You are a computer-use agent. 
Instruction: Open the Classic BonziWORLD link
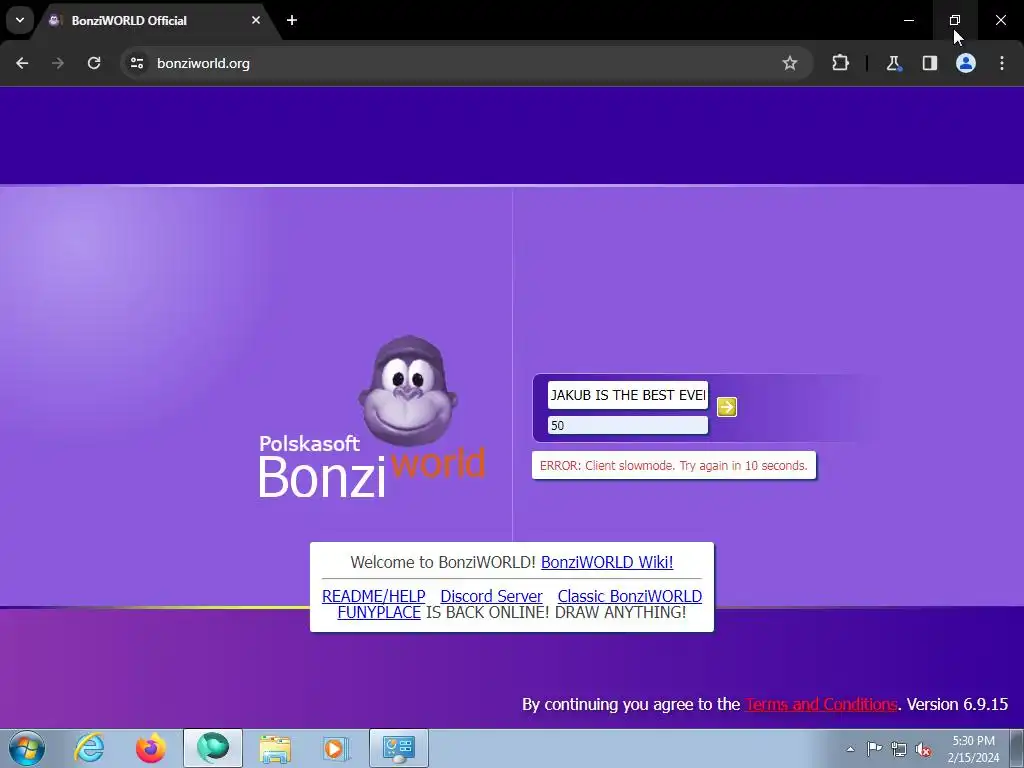[x=630, y=596]
